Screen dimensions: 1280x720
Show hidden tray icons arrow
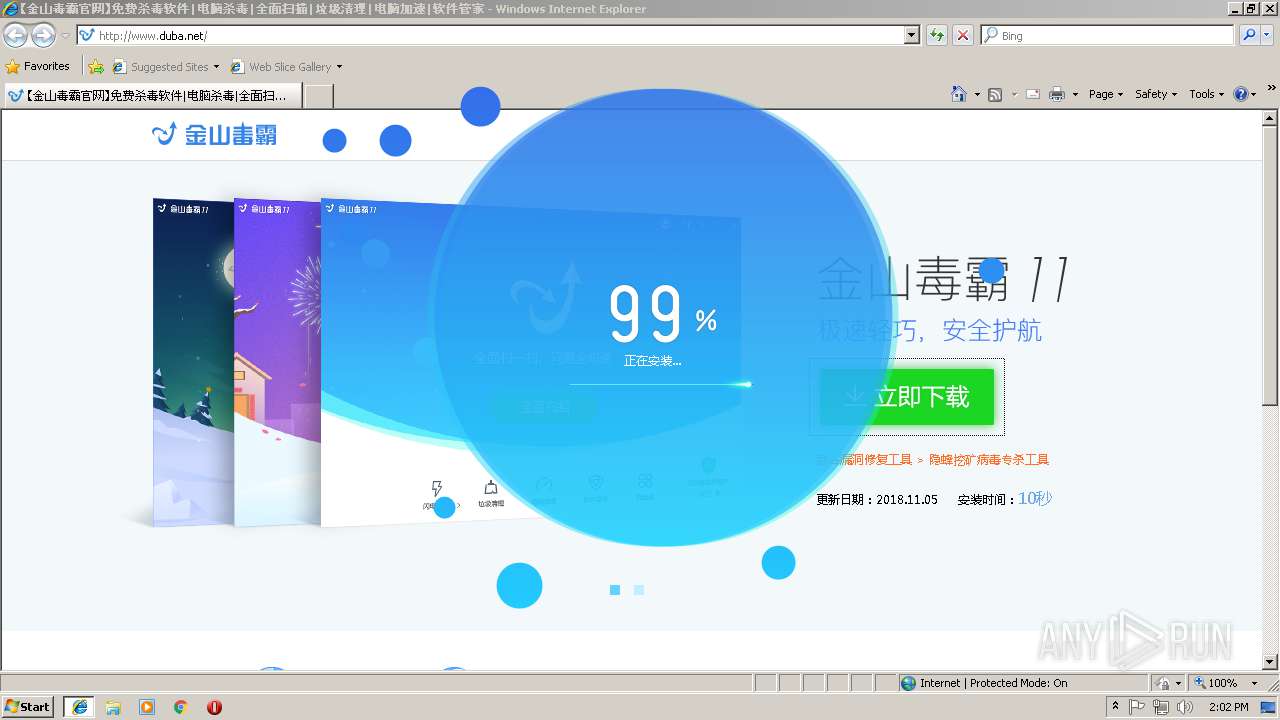click(x=1115, y=707)
